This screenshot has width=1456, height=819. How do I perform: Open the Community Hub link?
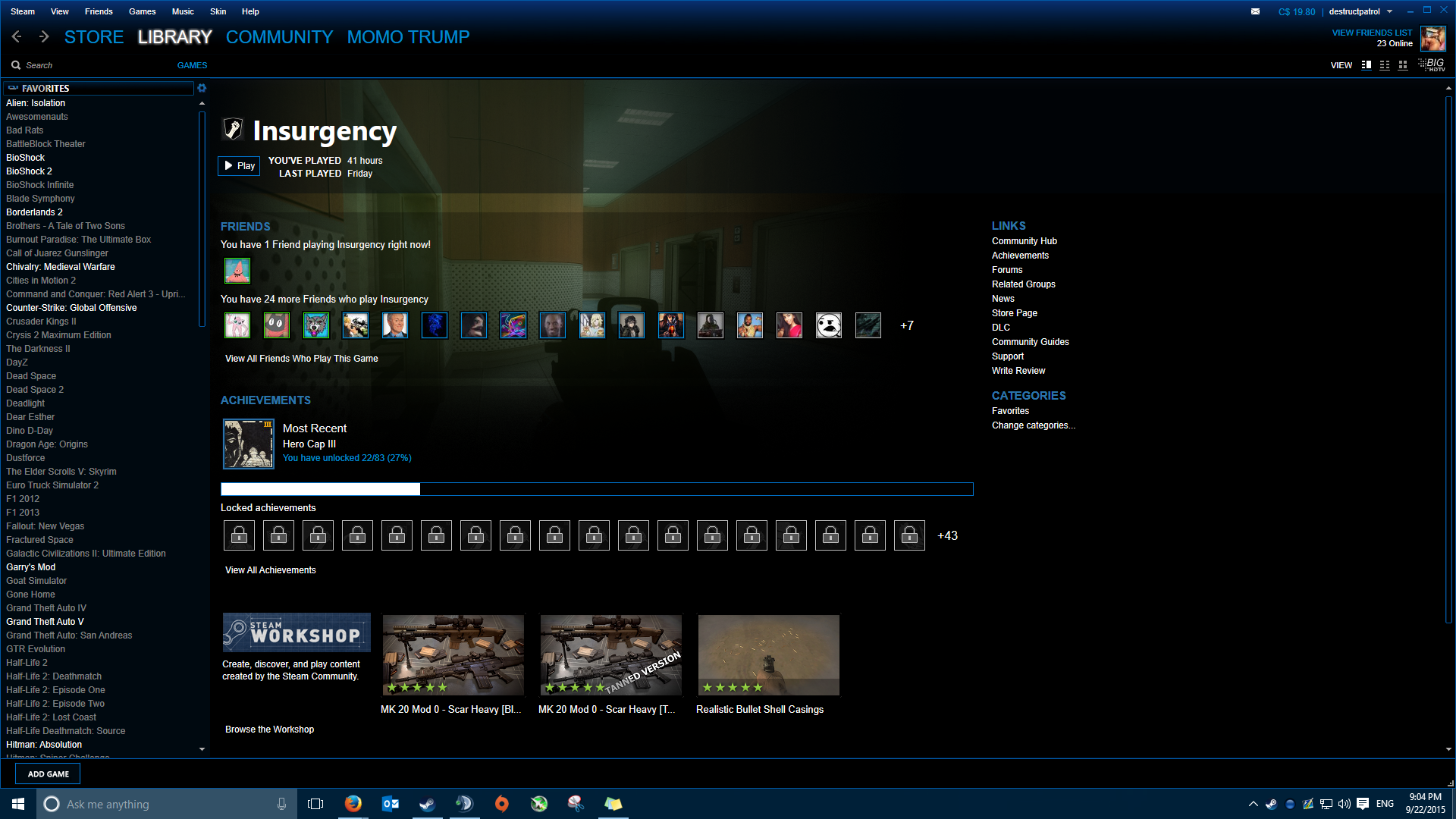(1024, 241)
